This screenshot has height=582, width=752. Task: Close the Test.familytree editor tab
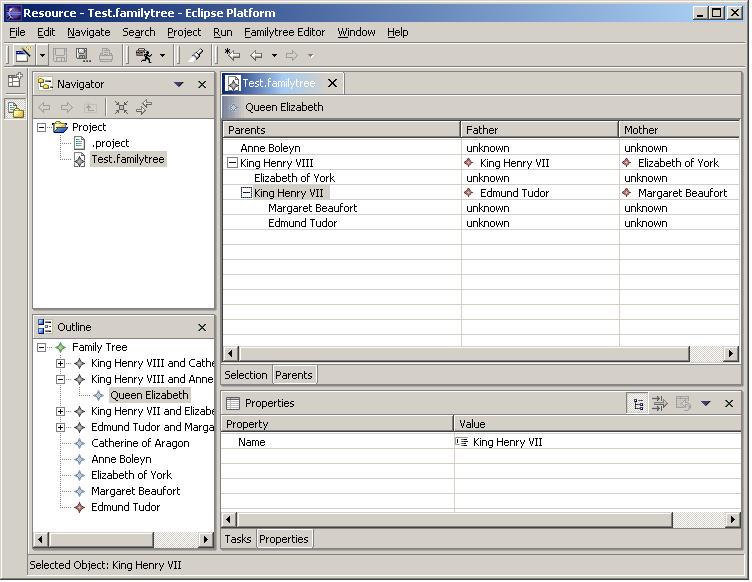(332, 83)
